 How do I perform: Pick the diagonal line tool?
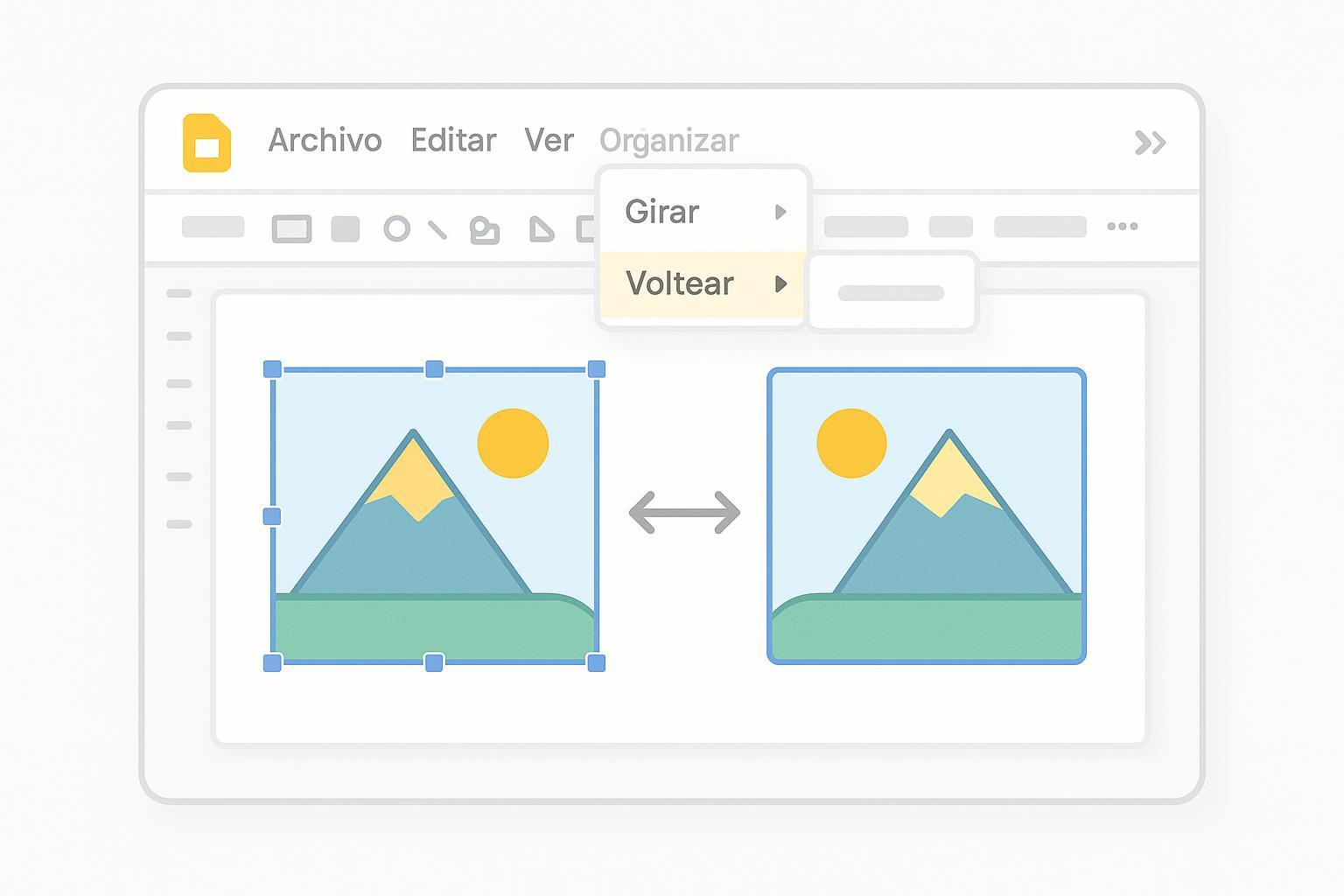click(437, 230)
